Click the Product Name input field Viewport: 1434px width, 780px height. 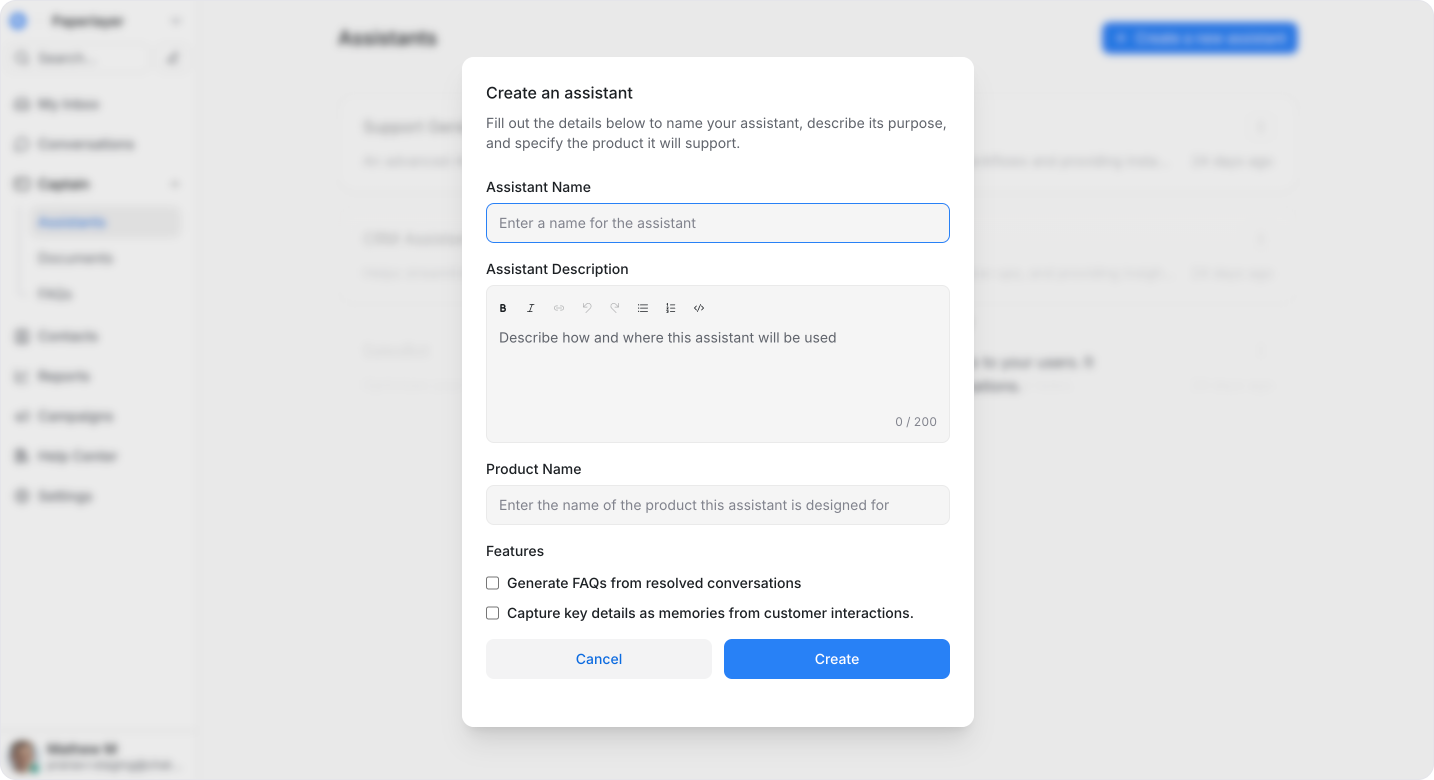(718, 505)
